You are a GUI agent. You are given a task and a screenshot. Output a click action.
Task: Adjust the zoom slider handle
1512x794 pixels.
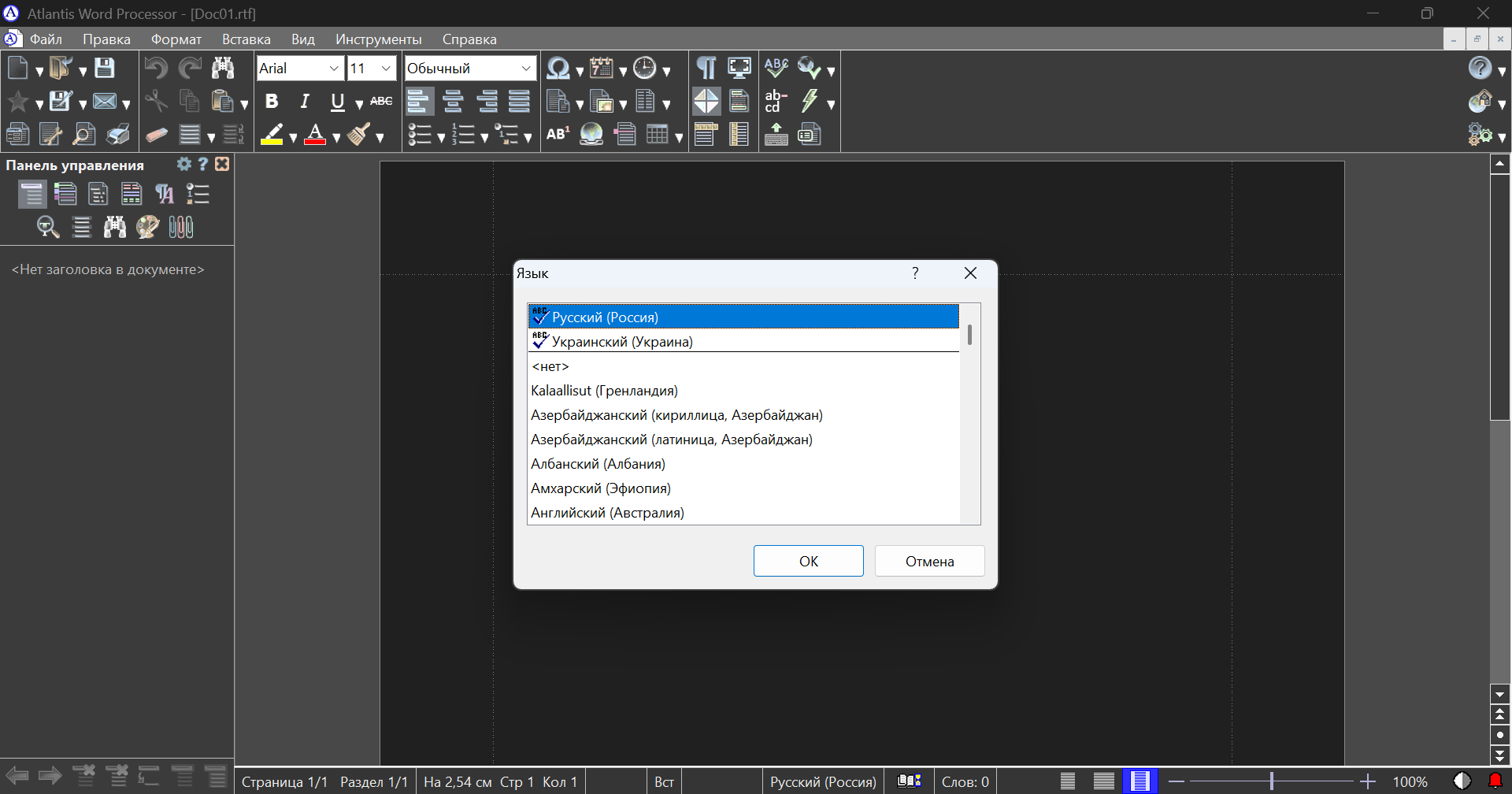1272,781
